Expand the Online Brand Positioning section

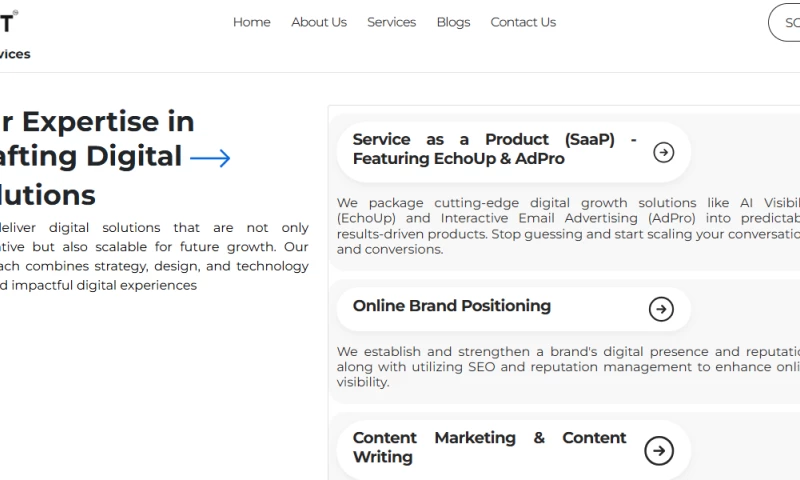point(452,306)
